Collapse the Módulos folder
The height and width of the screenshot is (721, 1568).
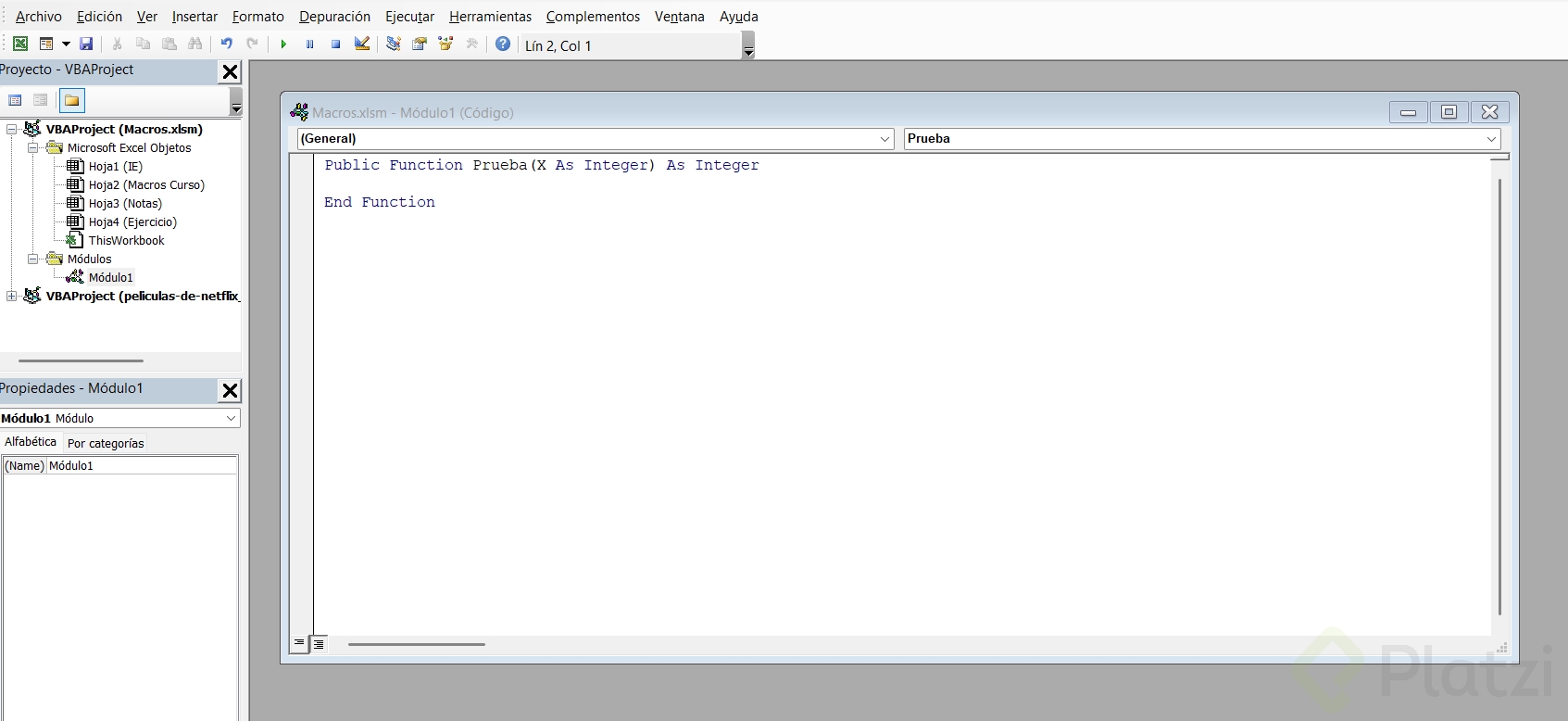(x=32, y=259)
